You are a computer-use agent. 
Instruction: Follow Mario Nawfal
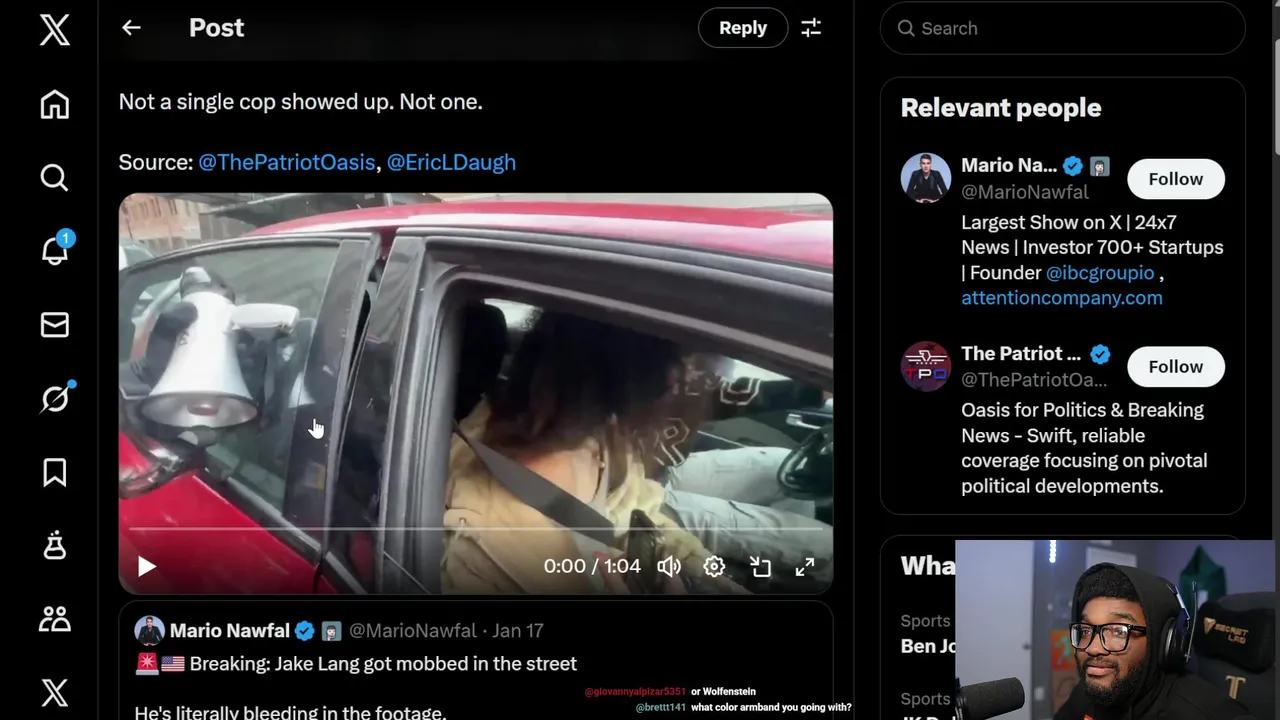[1176, 179]
